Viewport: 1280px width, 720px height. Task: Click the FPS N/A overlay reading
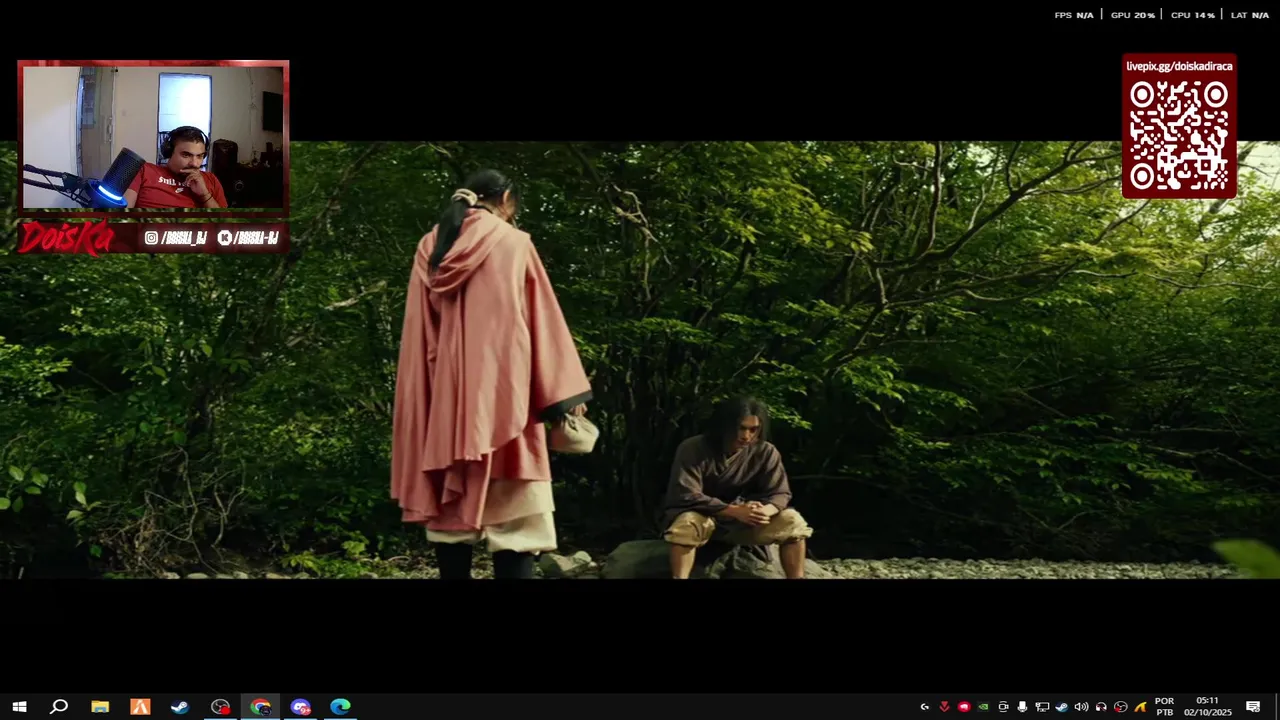coord(1074,15)
